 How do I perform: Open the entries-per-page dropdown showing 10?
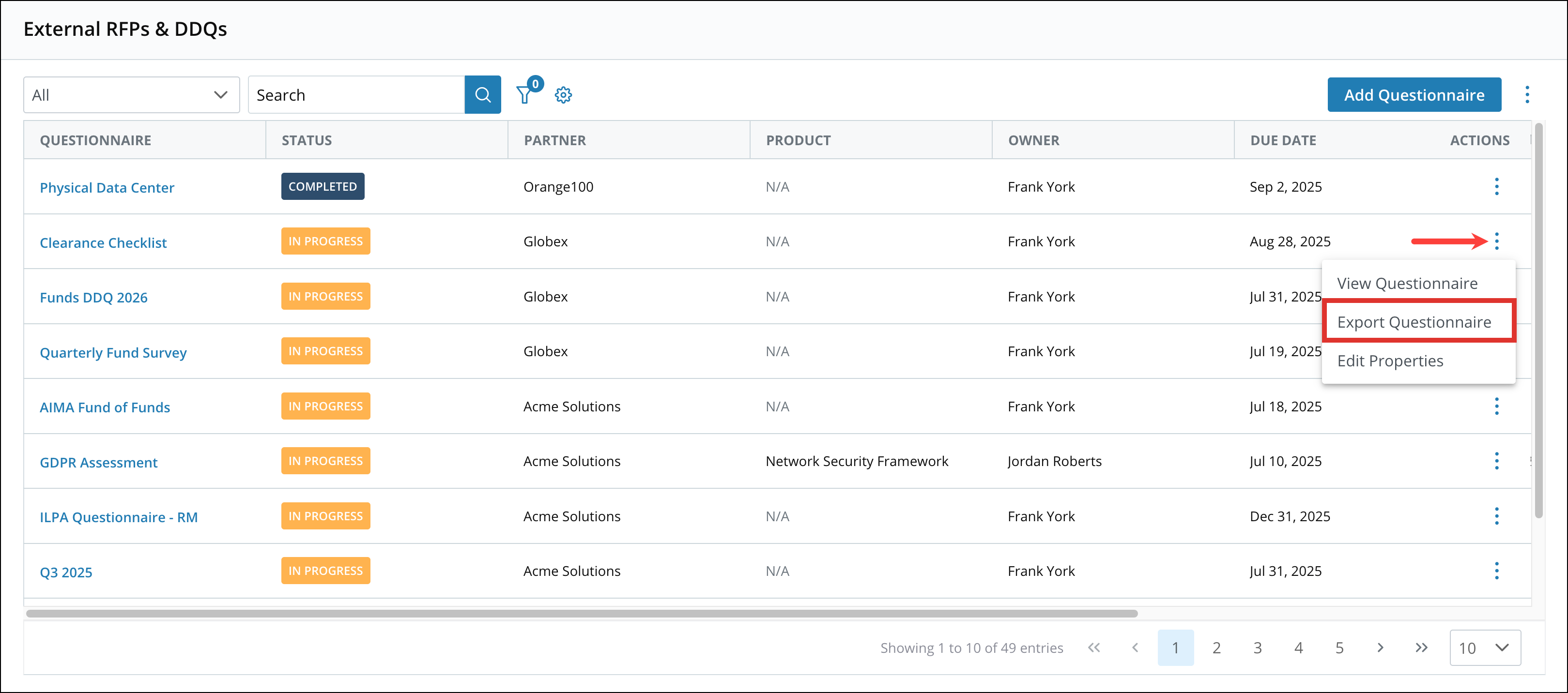tap(1485, 648)
